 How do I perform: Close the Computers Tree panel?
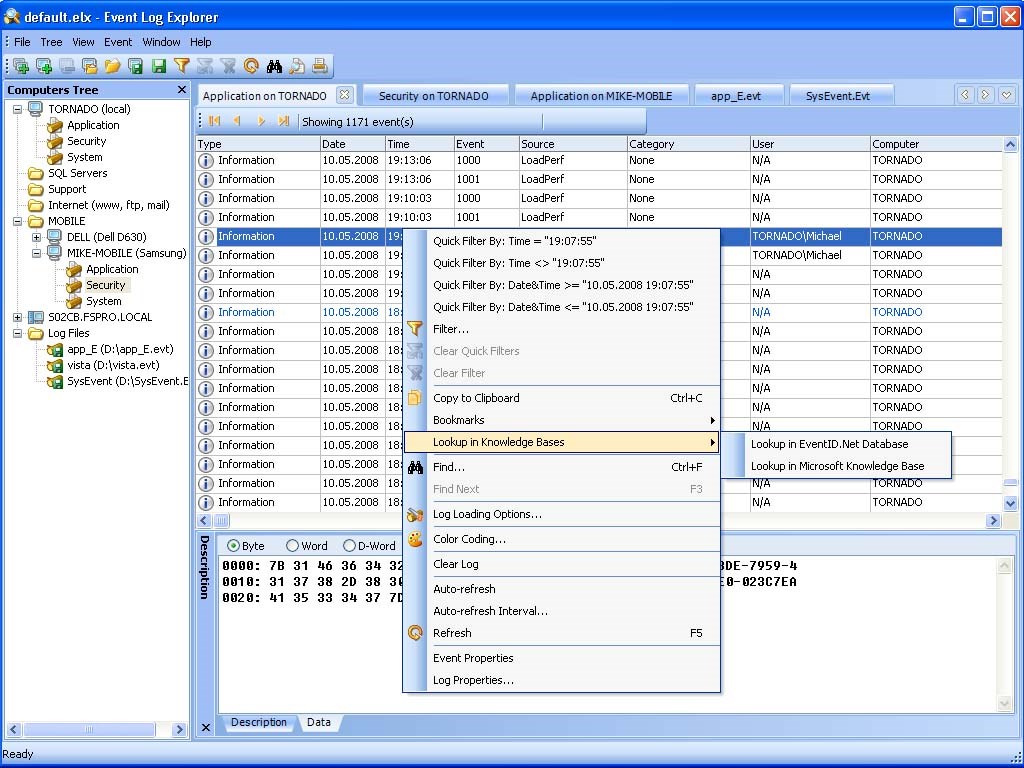[x=181, y=90]
